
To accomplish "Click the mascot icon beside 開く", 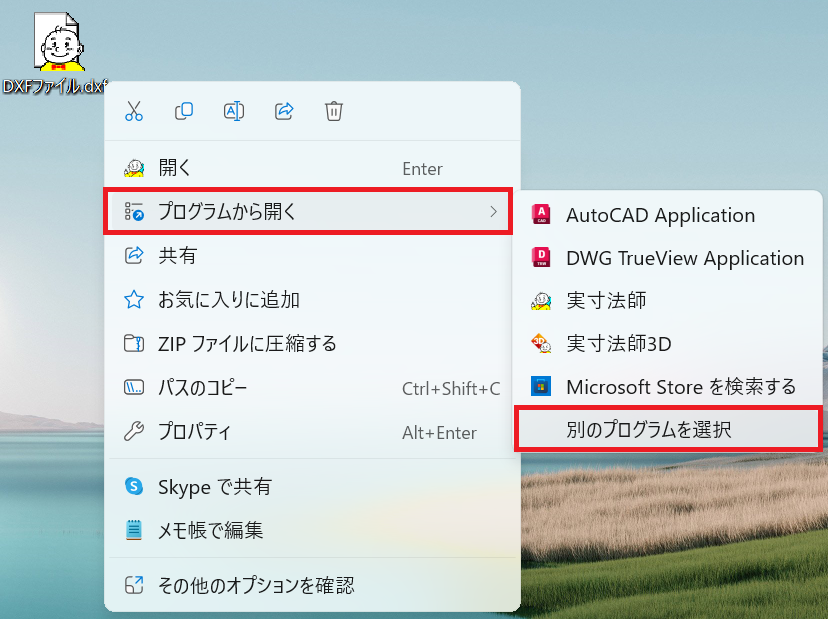I will [x=134, y=167].
